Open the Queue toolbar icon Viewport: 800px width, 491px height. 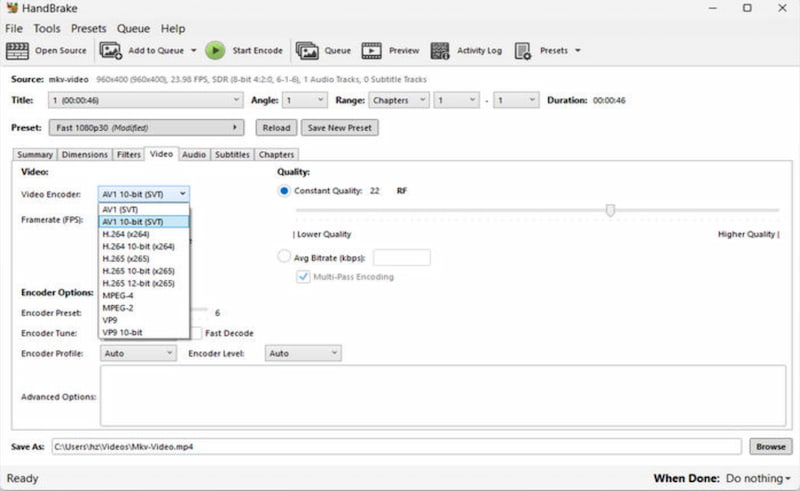307,51
